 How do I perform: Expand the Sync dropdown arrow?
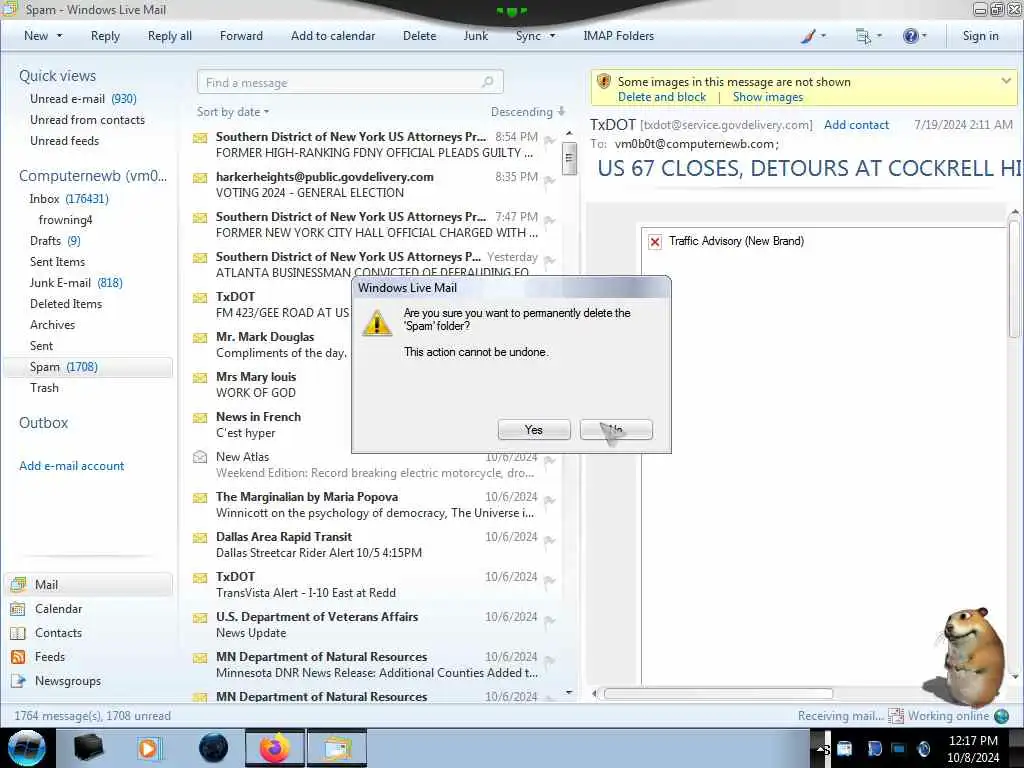point(552,36)
